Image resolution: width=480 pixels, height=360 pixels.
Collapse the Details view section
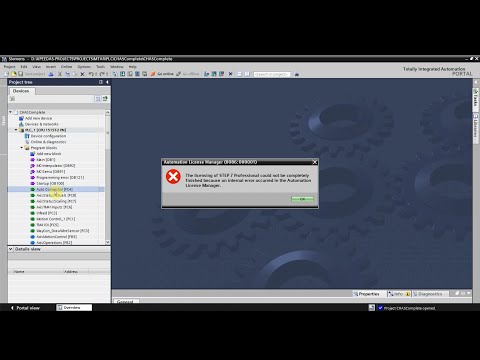click(10, 249)
